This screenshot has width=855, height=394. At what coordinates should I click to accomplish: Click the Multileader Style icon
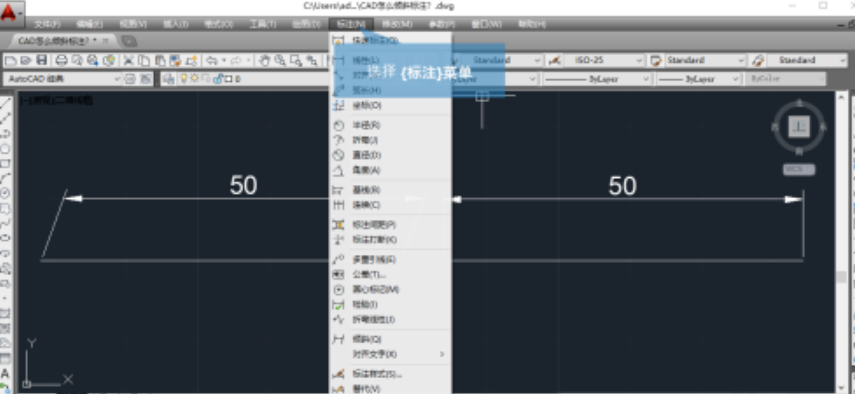[757, 60]
